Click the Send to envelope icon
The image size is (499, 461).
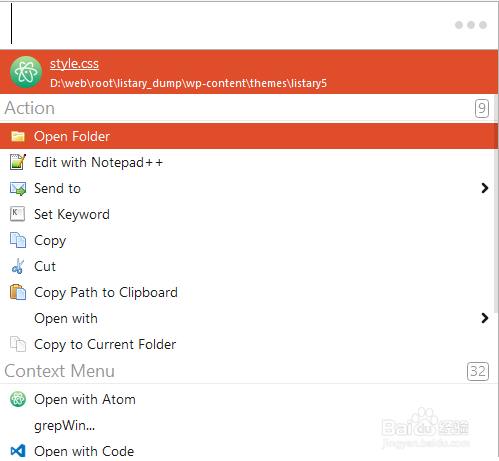18,189
